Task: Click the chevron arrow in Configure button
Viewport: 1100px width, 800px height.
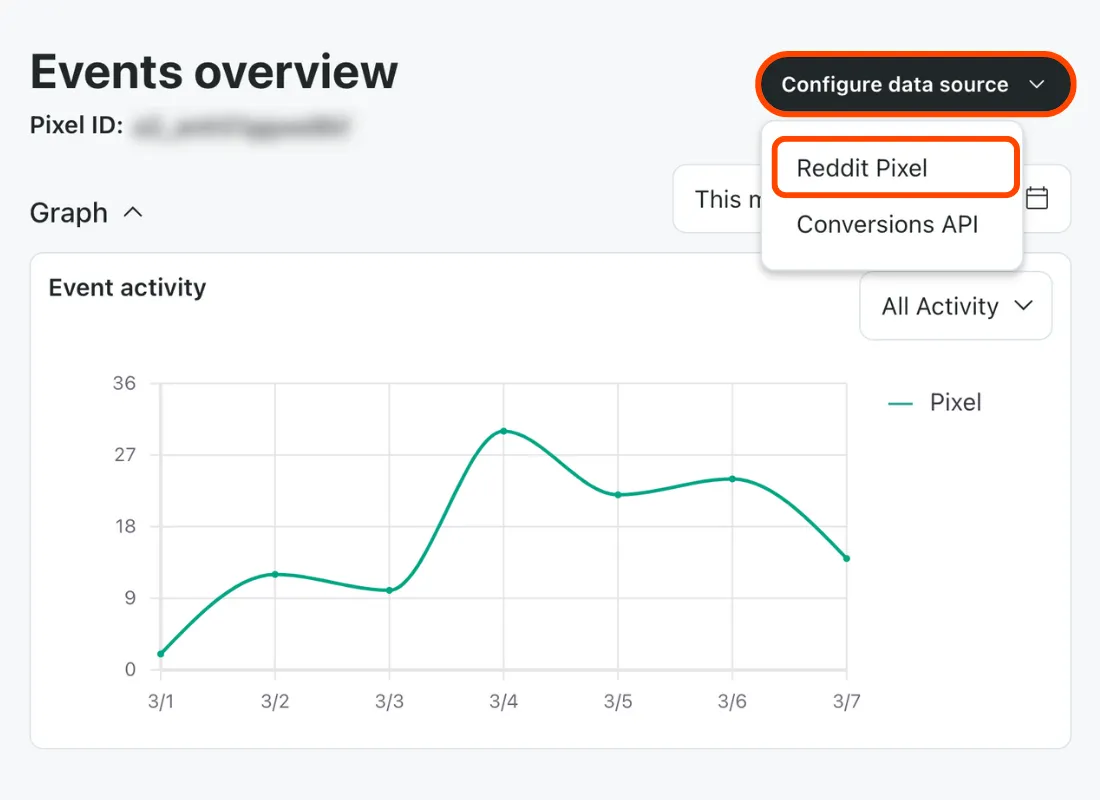Action: coord(1037,85)
